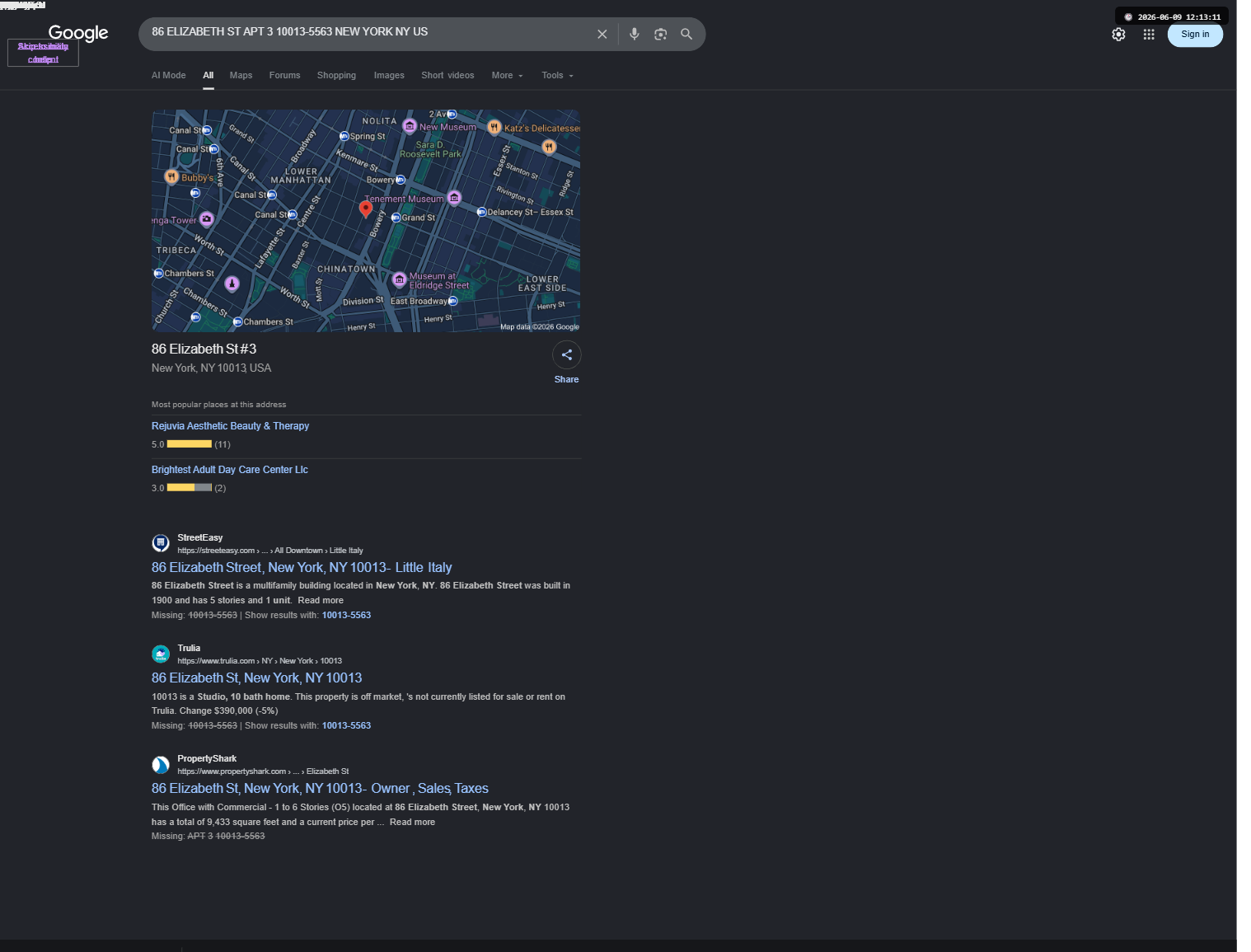Viewport: 1251px width, 952px height.
Task: Click the Share icon for the address
Action: [x=567, y=355]
